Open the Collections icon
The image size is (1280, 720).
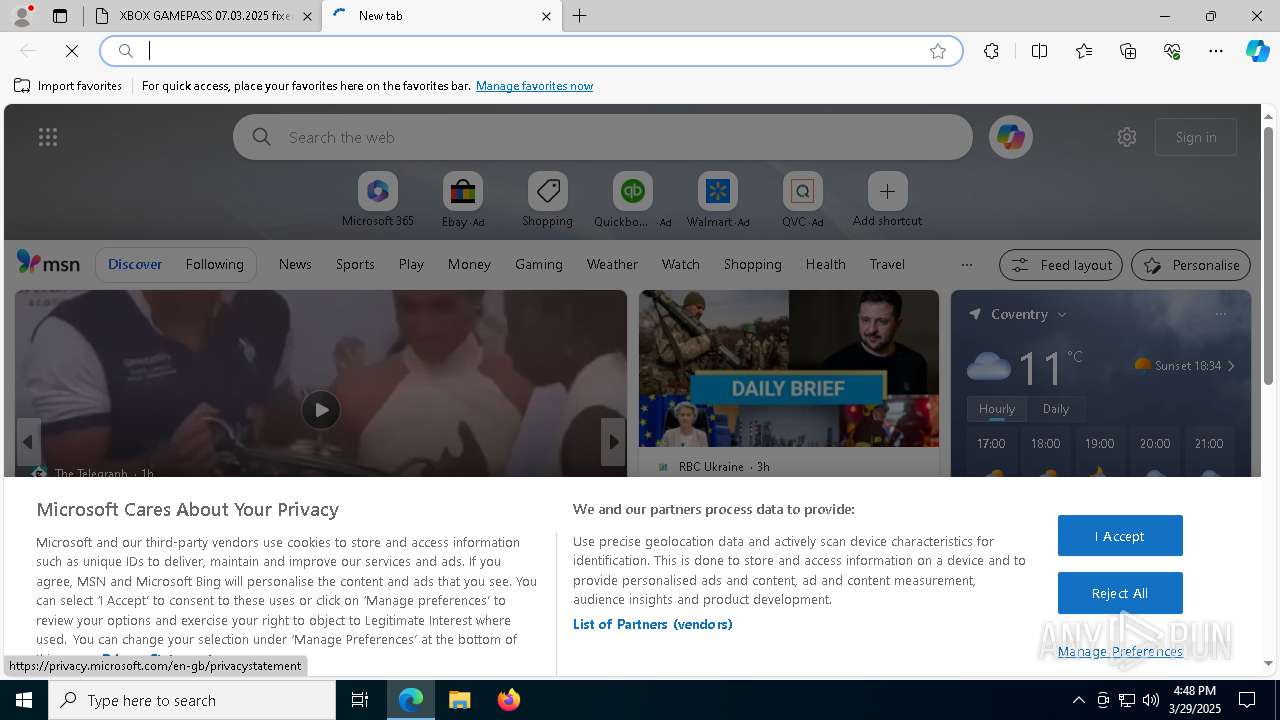[x=1128, y=51]
